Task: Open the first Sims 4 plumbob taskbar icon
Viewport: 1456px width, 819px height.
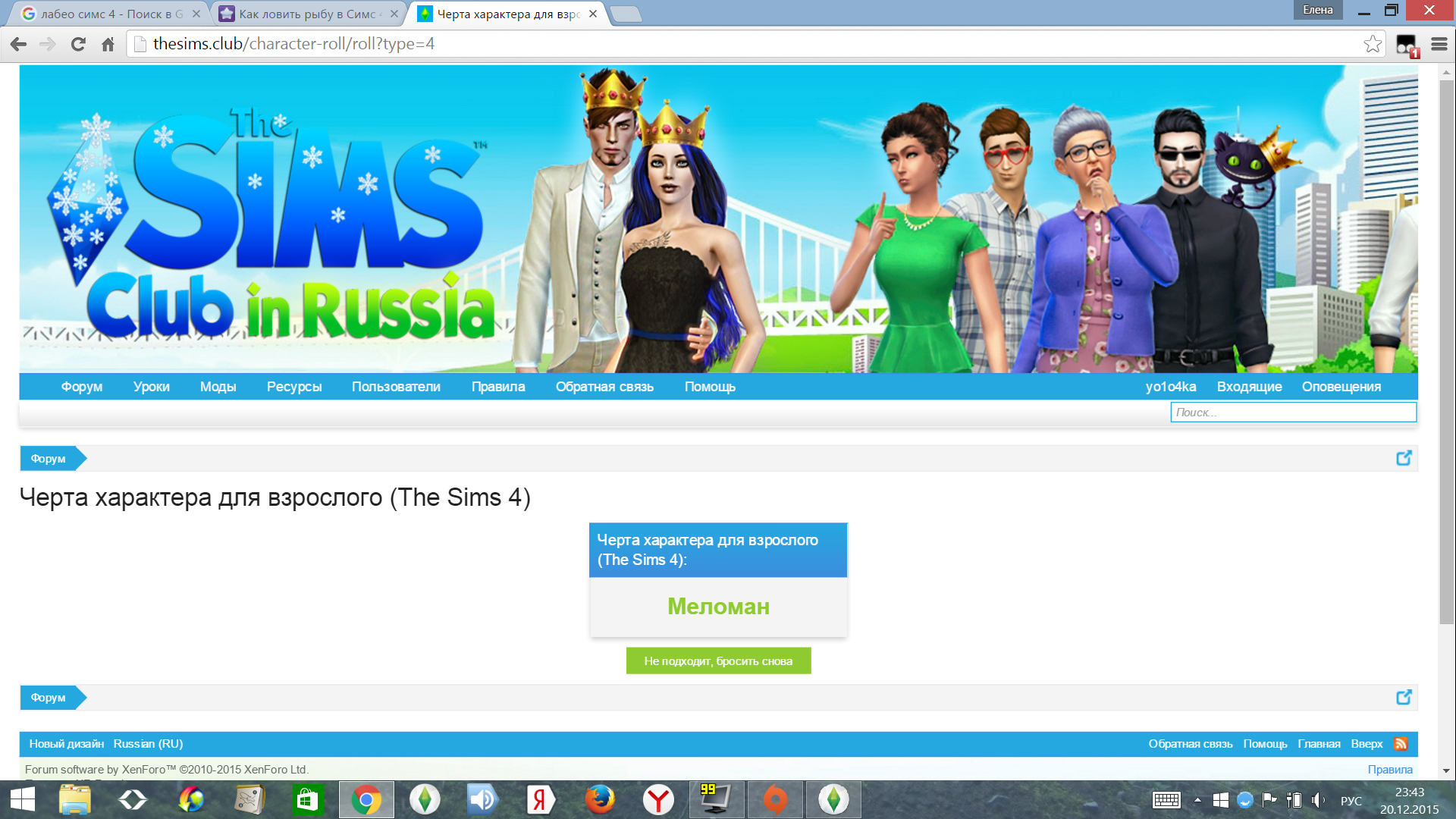Action: 425,800
